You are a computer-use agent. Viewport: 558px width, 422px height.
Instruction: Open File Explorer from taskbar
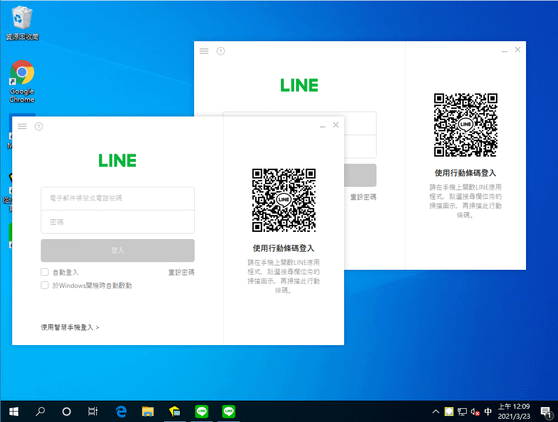coord(148,412)
